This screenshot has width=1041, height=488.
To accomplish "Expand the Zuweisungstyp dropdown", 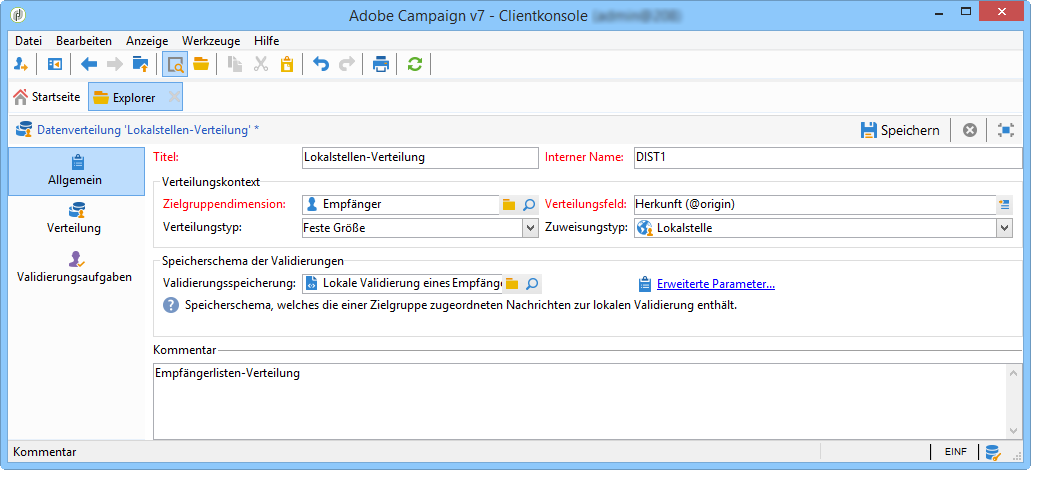I will click(1004, 228).
